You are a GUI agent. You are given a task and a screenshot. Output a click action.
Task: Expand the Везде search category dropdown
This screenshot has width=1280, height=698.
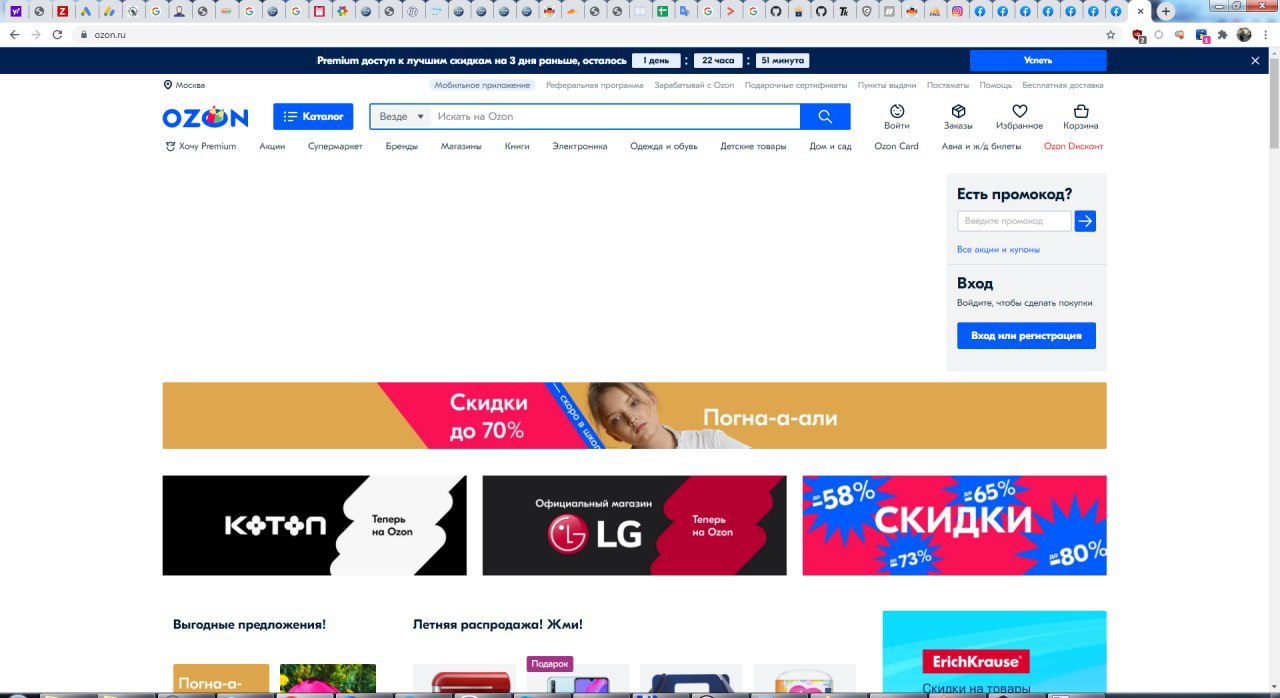point(402,117)
